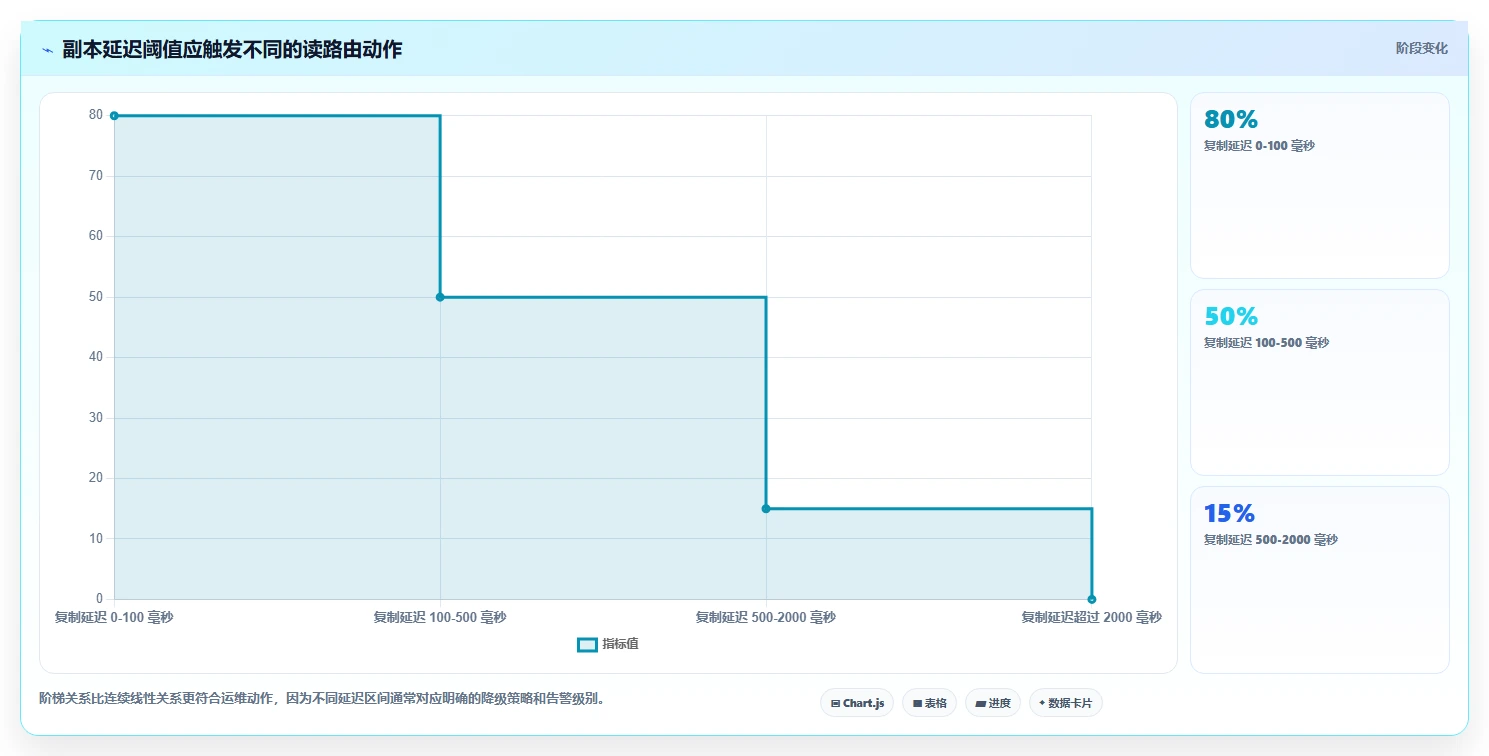Click the chart data point at value 15
Viewport: 1489px width, 756px height.
click(x=766, y=509)
